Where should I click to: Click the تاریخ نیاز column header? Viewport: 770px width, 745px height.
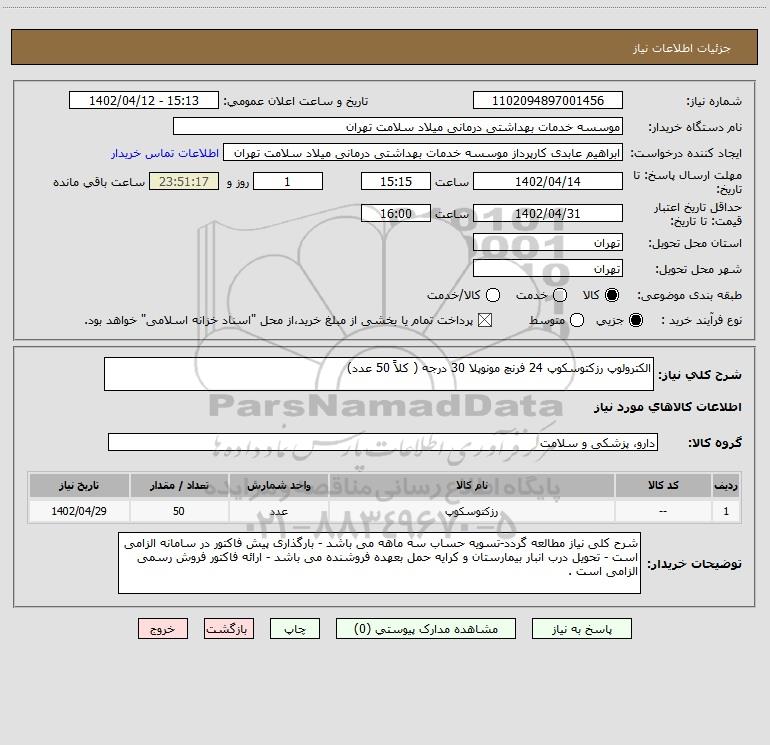tap(79, 485)
